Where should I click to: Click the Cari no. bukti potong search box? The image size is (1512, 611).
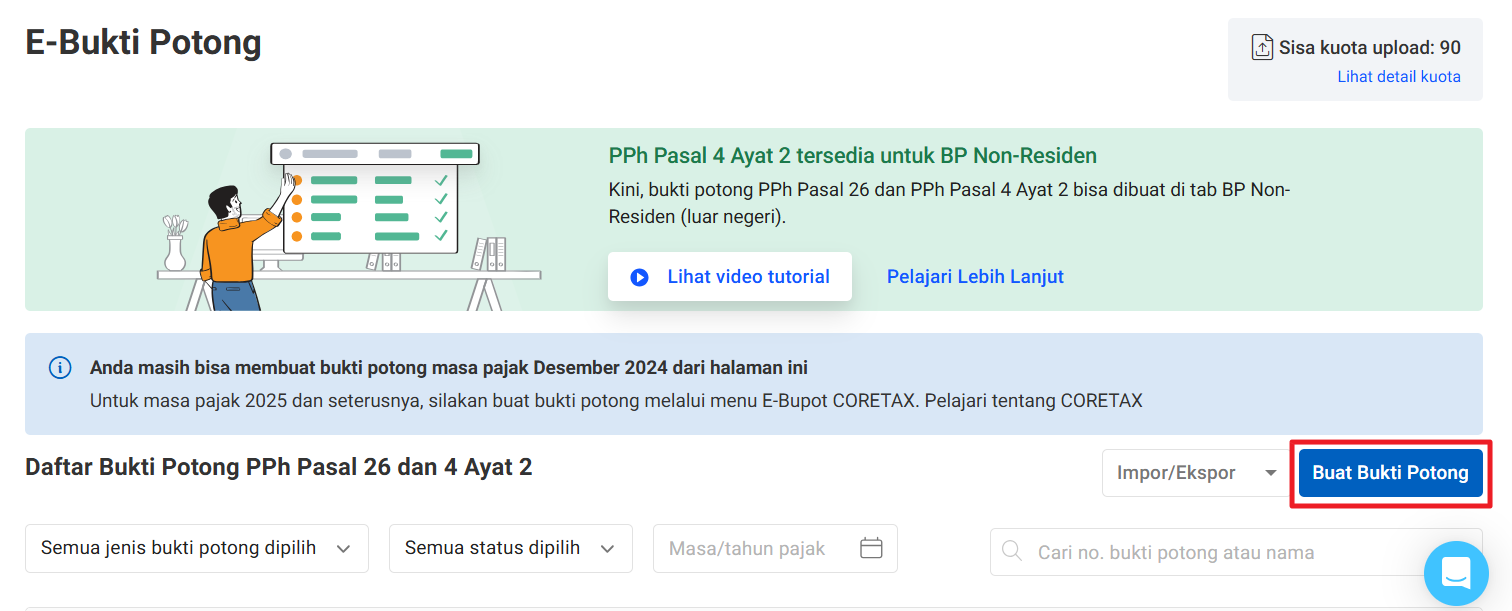[1200, 552]
